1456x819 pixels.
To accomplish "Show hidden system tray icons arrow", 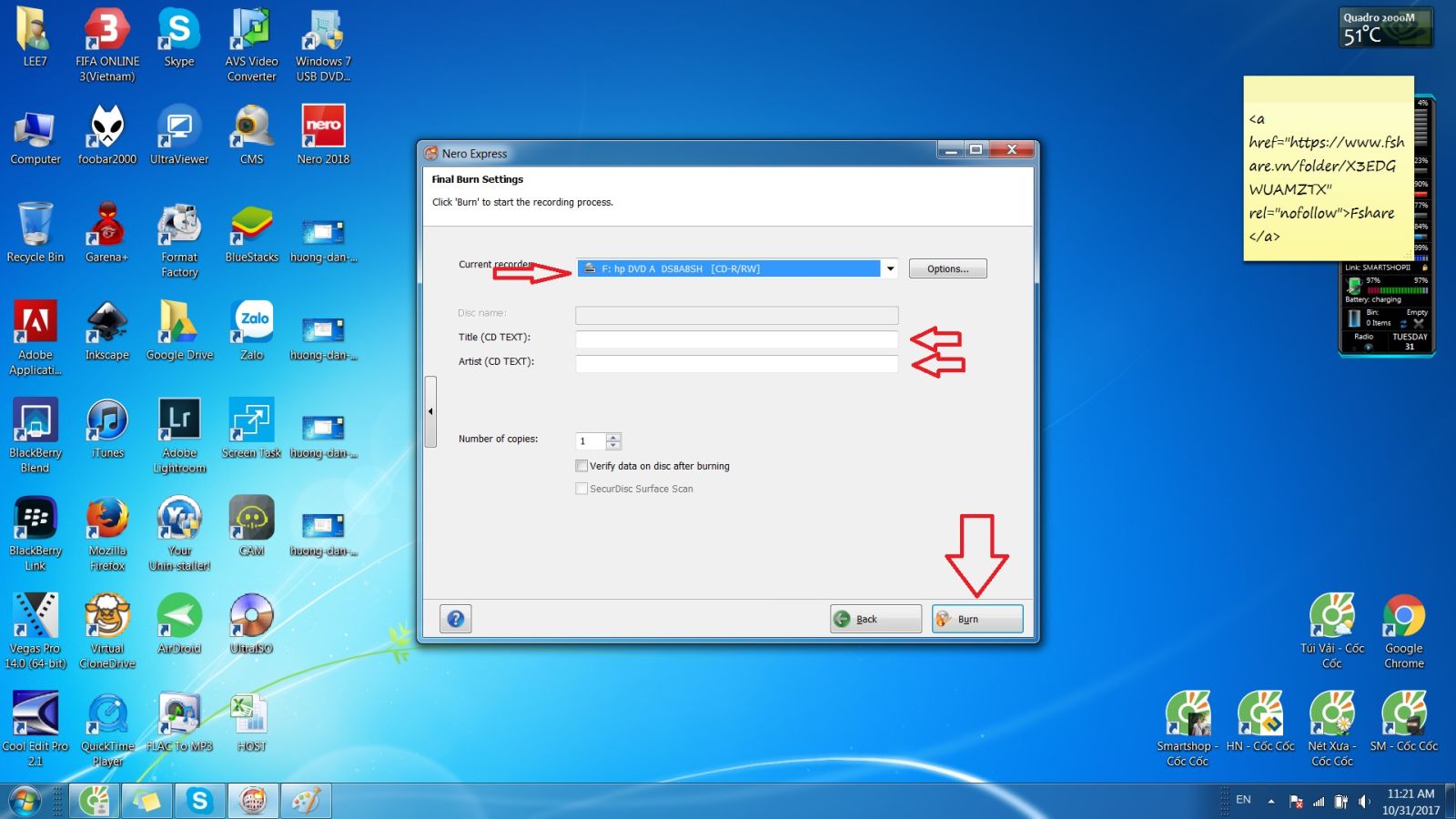I will pos(1271,801).
